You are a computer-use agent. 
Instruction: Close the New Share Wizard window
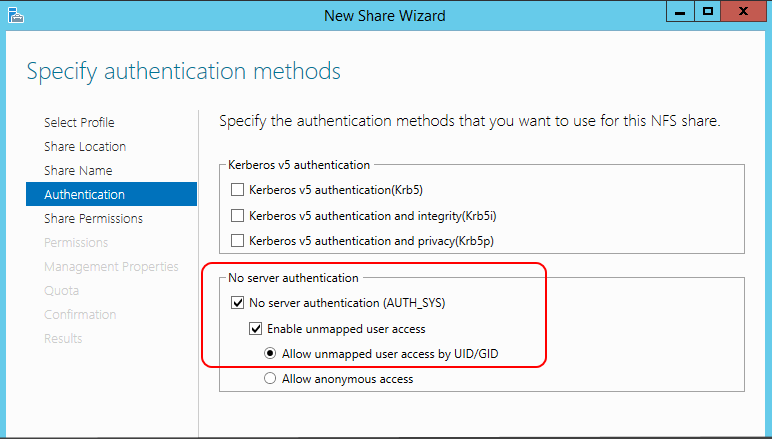(x=744, y=13)
